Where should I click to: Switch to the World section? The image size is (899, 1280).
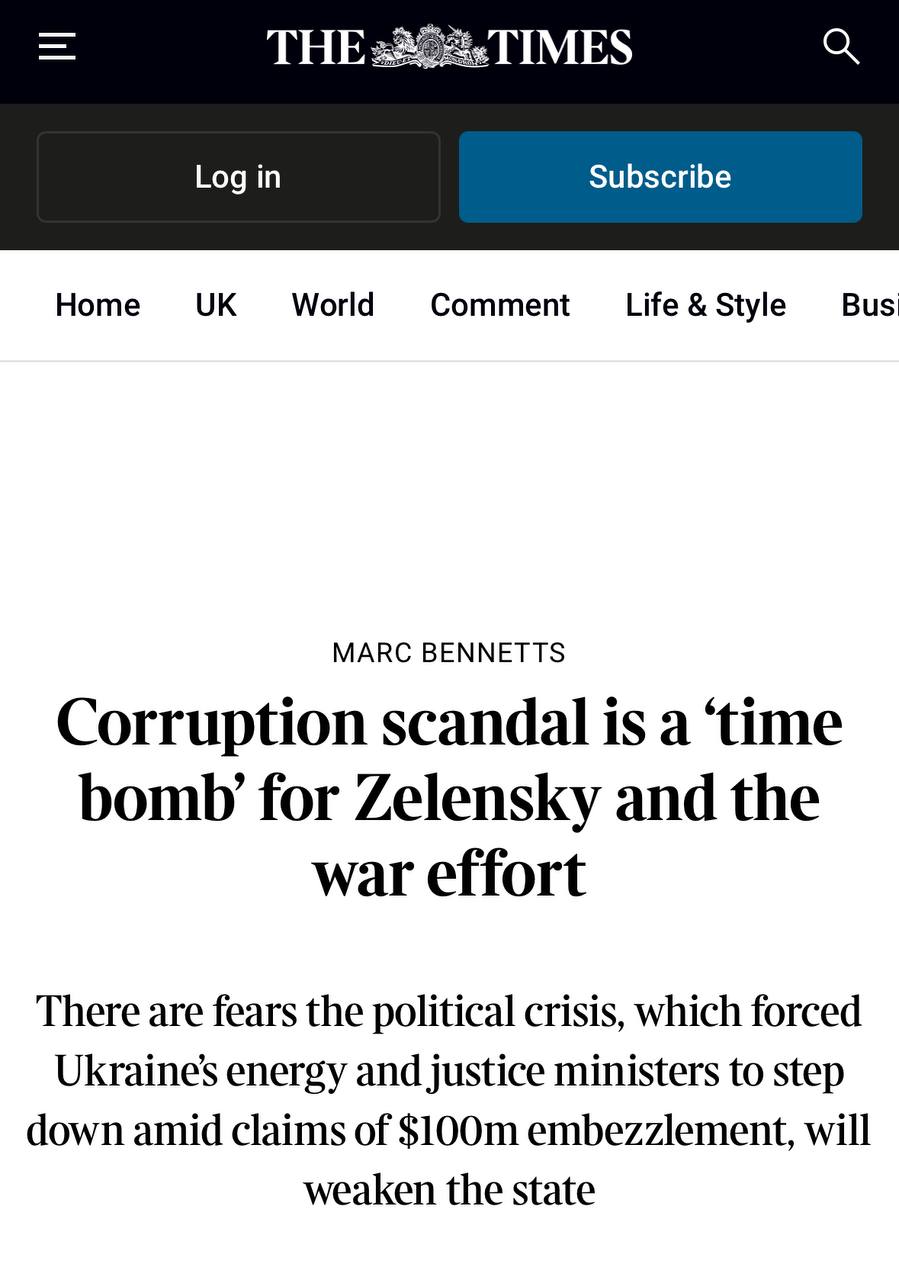(333, 305)
